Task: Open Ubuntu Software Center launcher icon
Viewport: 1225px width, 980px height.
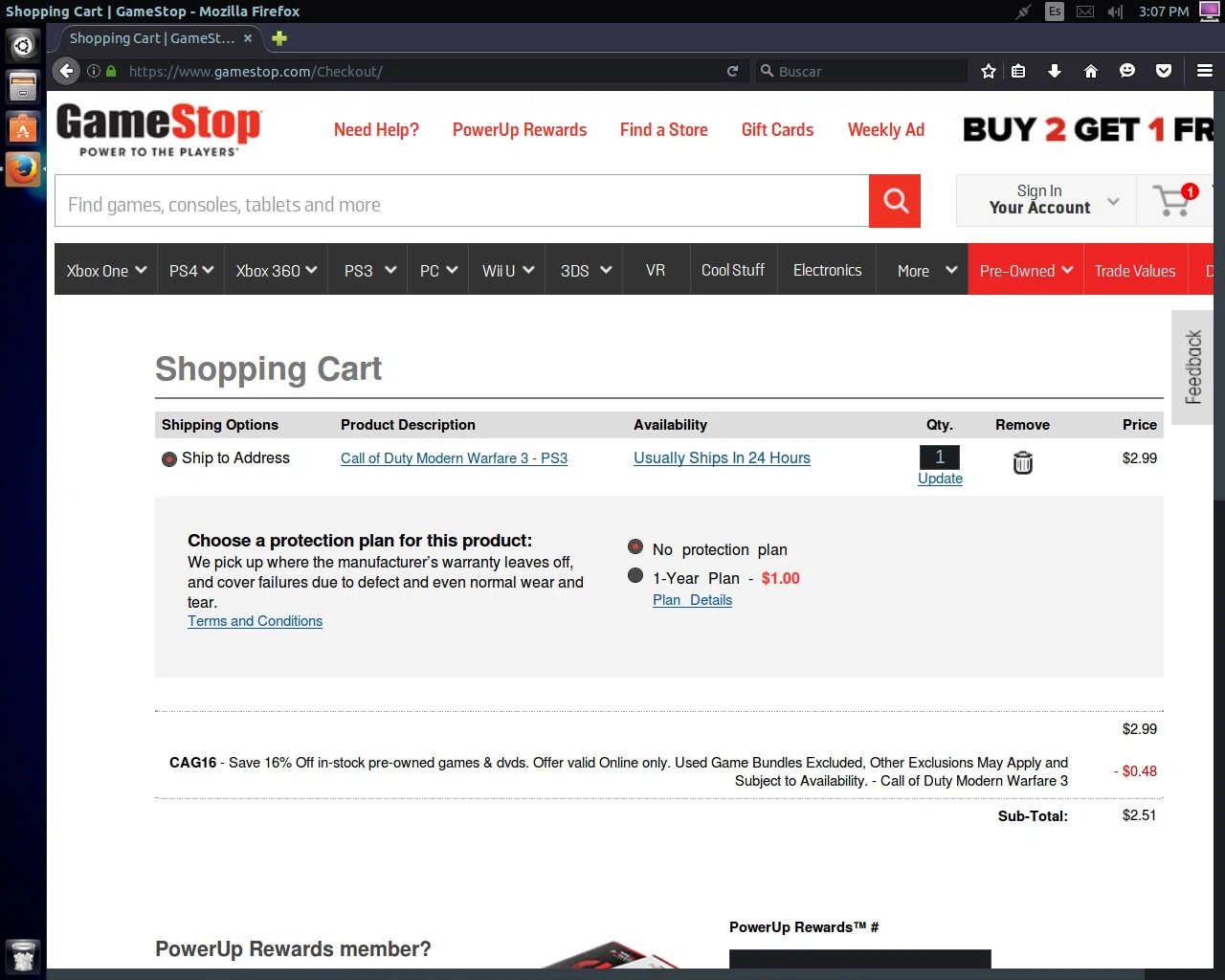Action: tap(23, 128)
